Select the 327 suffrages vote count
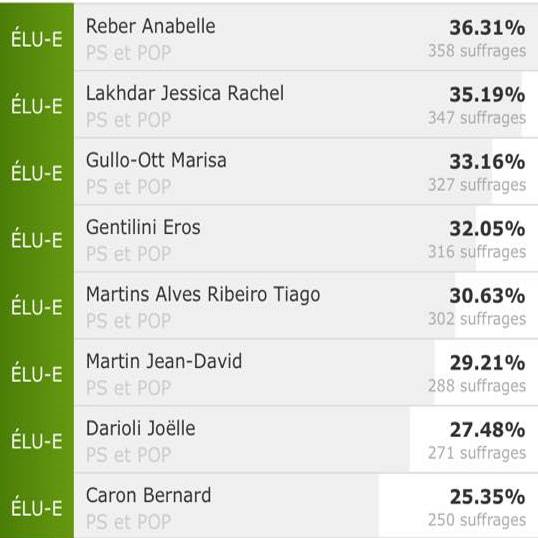Viewport: 538px width, 538px height. (477, 185)
